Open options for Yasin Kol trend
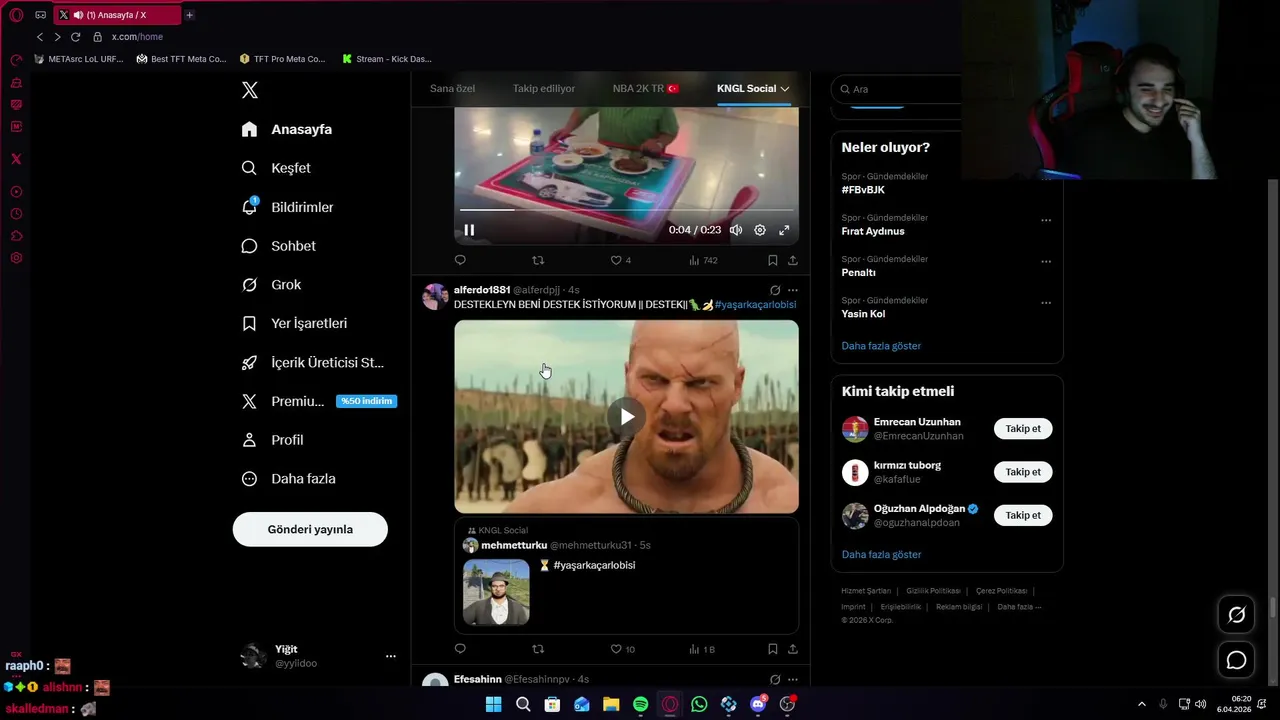The height and width of the screenshot is (720, 1280). click(1046, 303)
